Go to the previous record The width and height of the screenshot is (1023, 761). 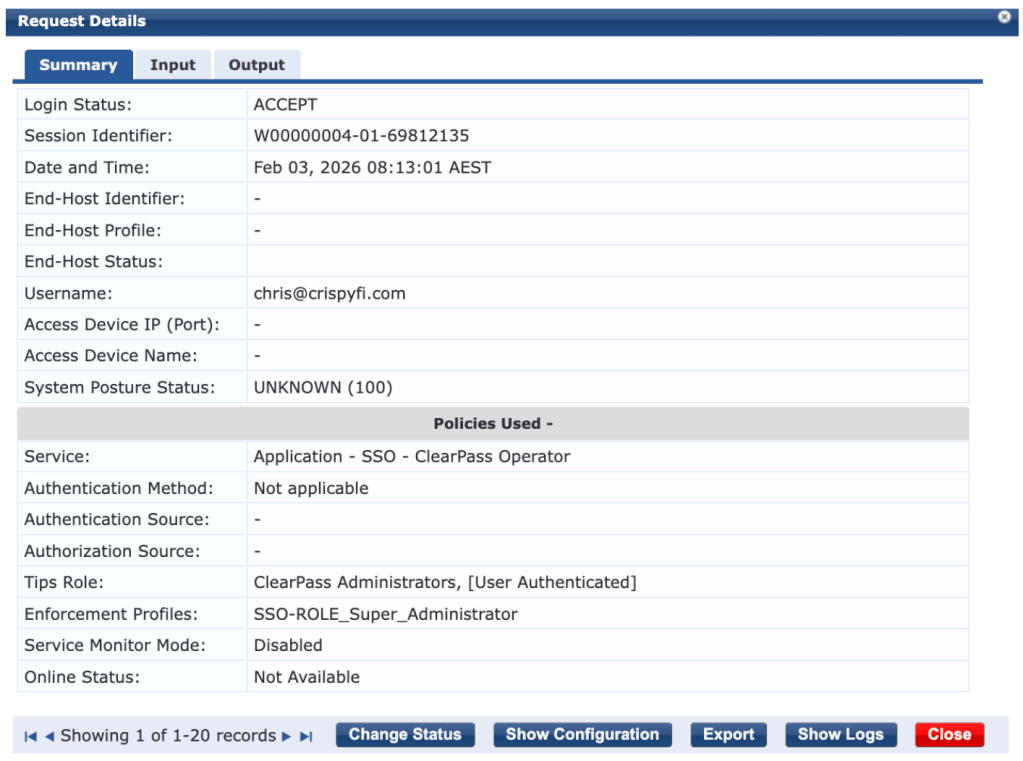pos(49,737)
